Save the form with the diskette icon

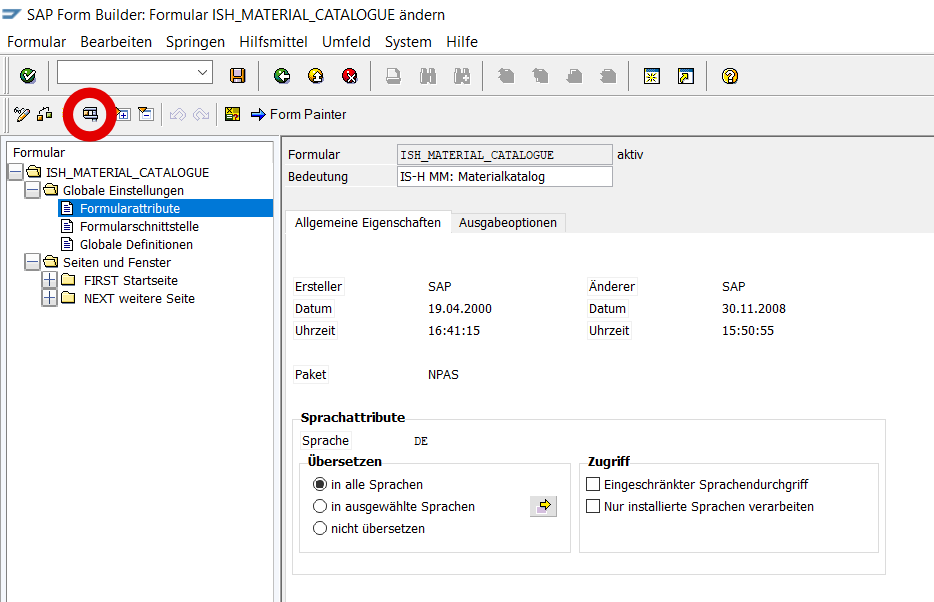pyautogui.click(x=238, y=76)
